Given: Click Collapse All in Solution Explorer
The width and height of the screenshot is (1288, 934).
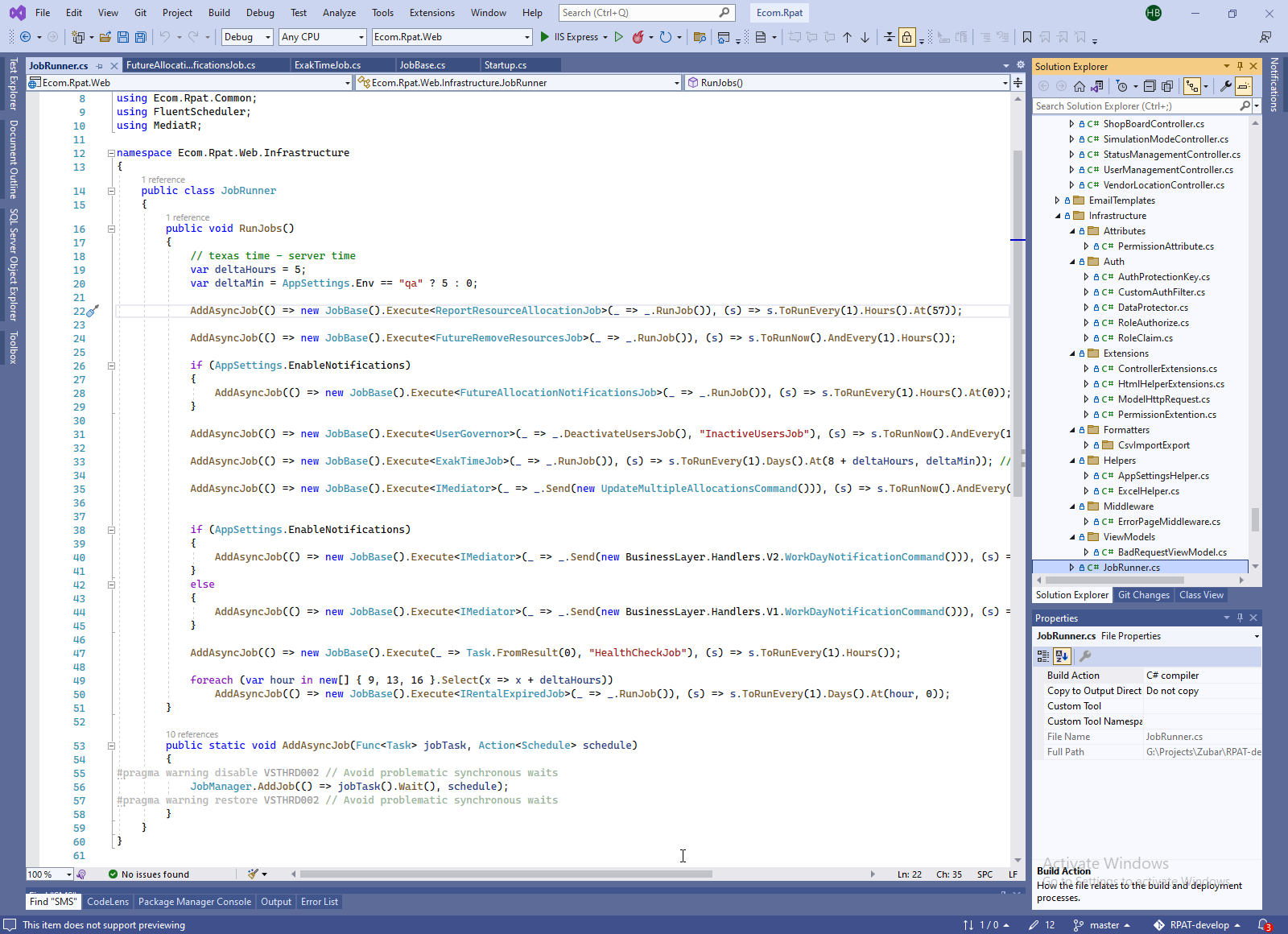Looking at the screenshot, I should 1150,86.
